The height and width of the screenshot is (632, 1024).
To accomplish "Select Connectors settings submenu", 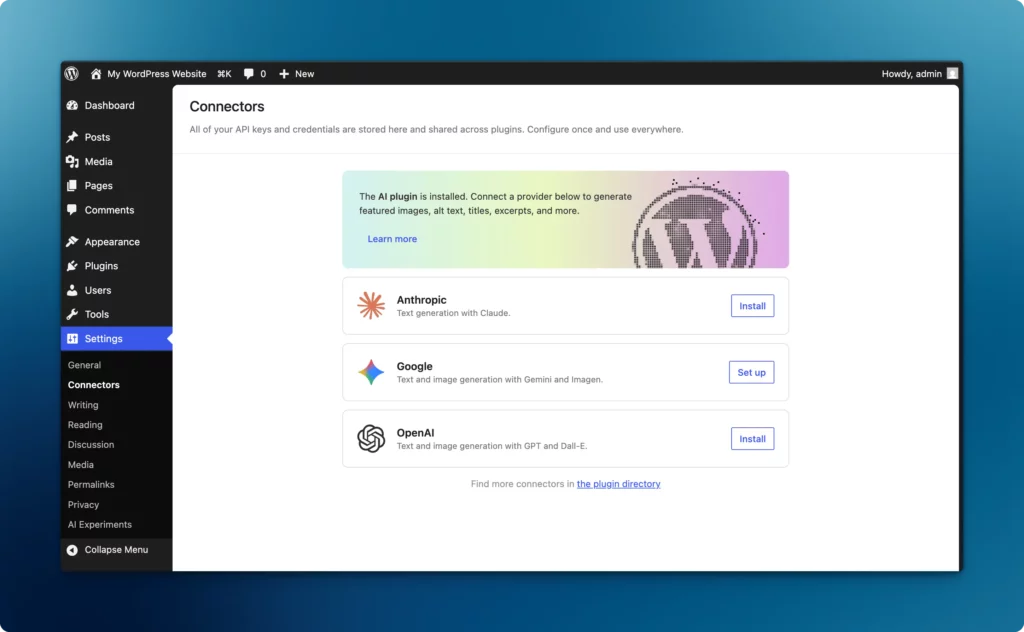I will [93, 385].
